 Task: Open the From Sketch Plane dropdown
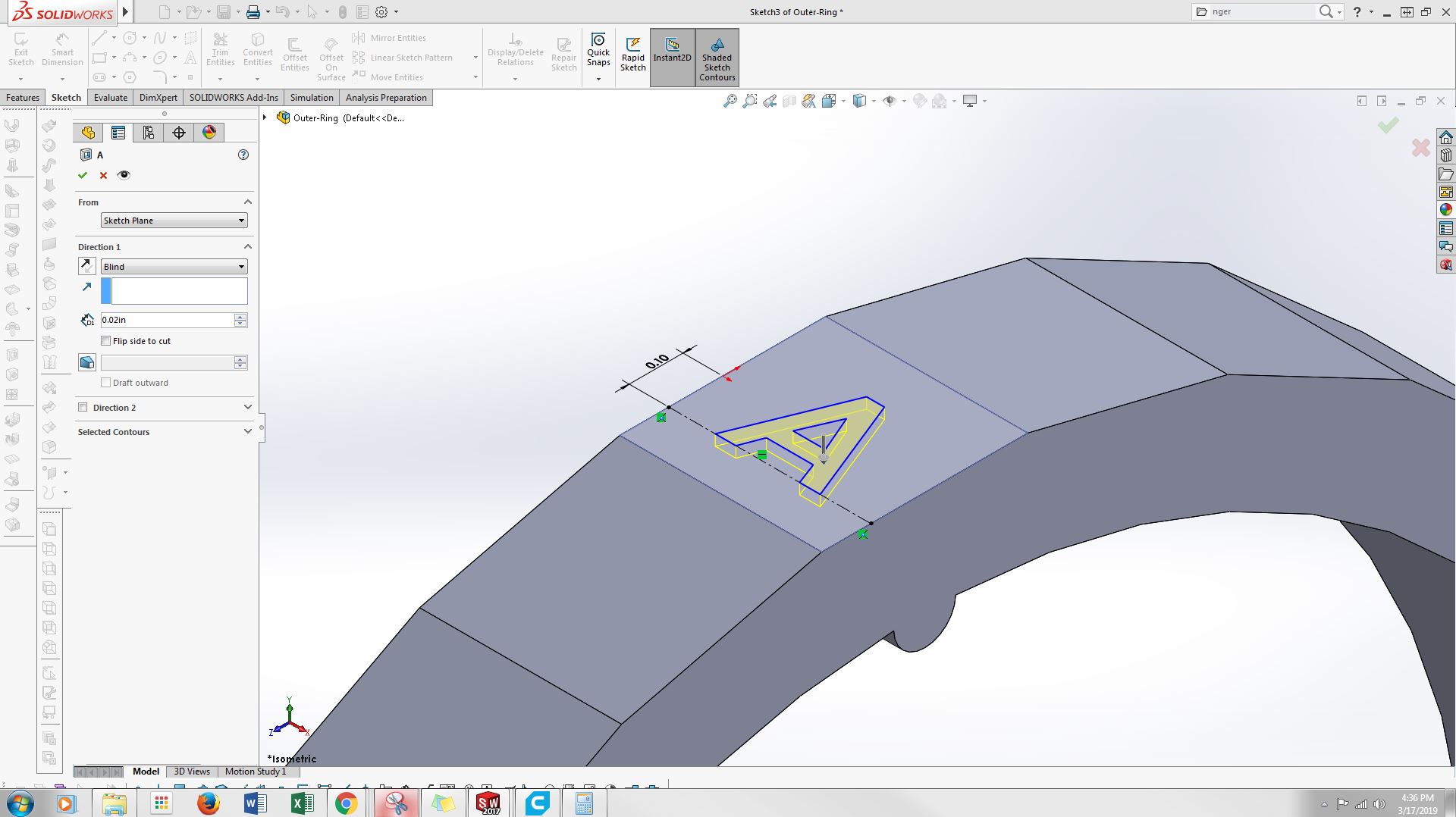[x=174, y=221]
